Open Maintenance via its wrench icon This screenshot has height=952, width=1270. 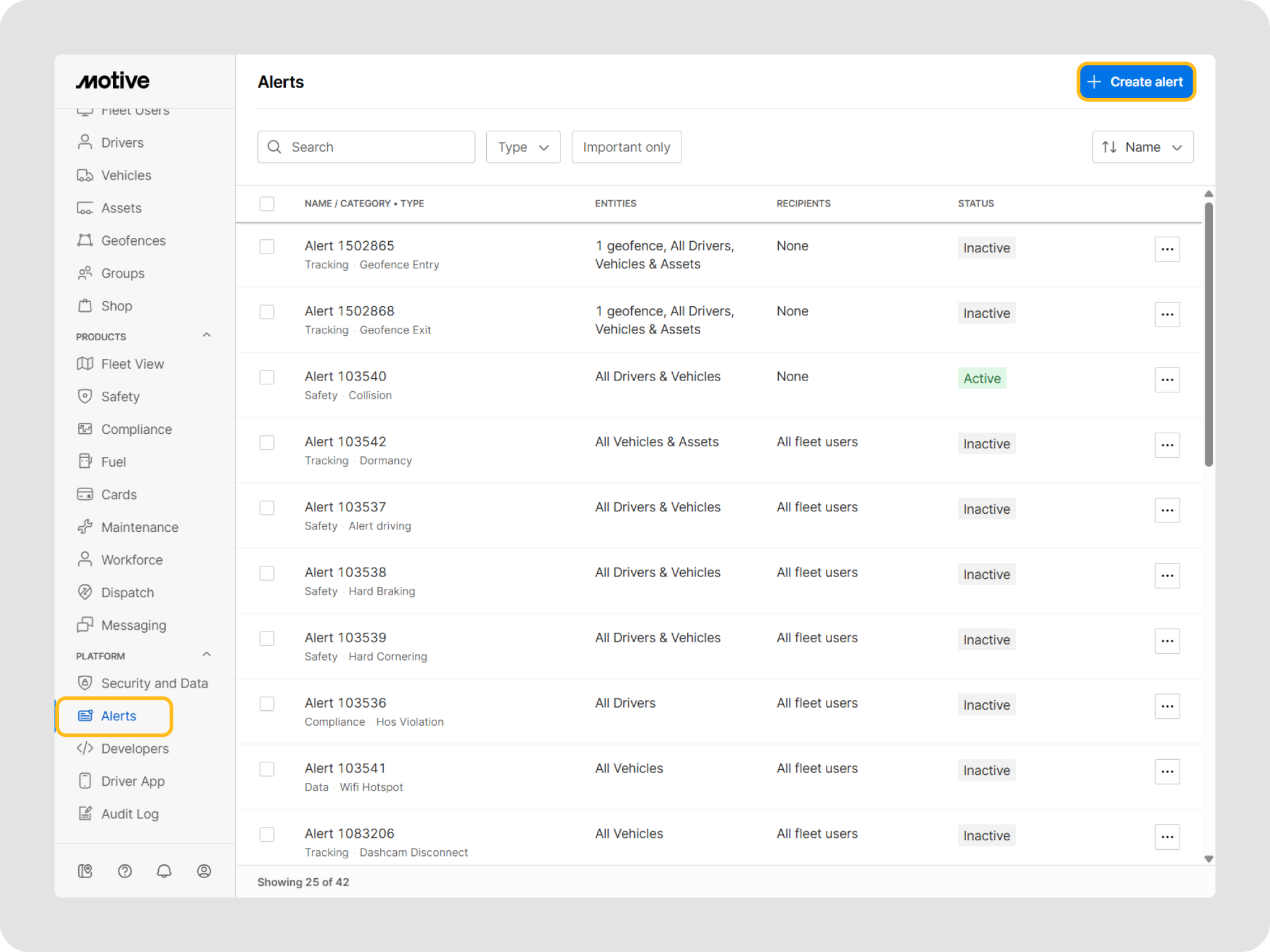[x=85, y=527]
